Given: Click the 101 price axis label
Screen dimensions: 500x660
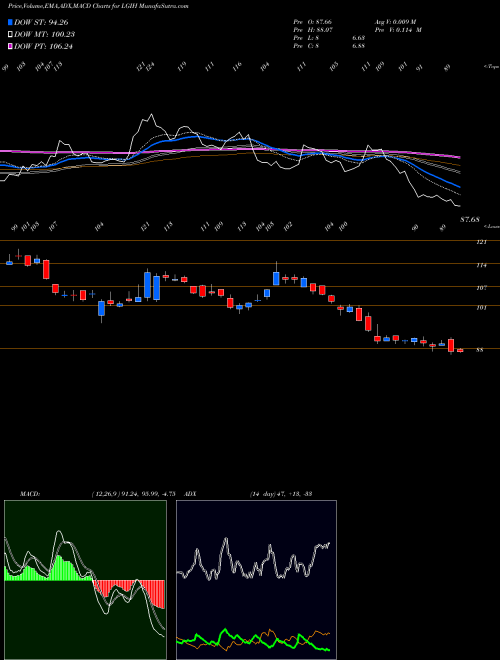Looking at the screenshot, I should (x=481, y=308).
